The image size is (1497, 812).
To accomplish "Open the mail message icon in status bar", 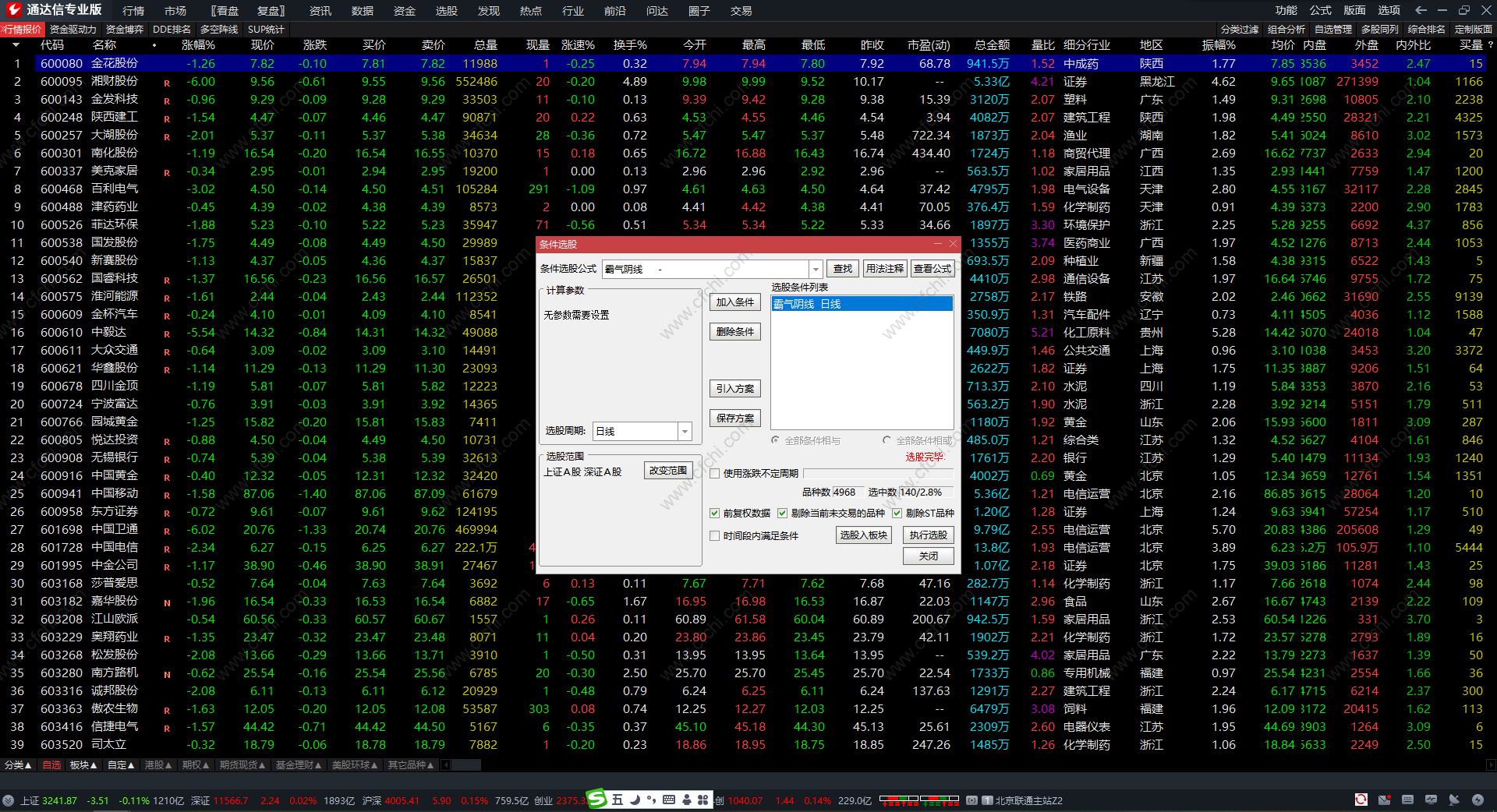I will [1384, 800].
